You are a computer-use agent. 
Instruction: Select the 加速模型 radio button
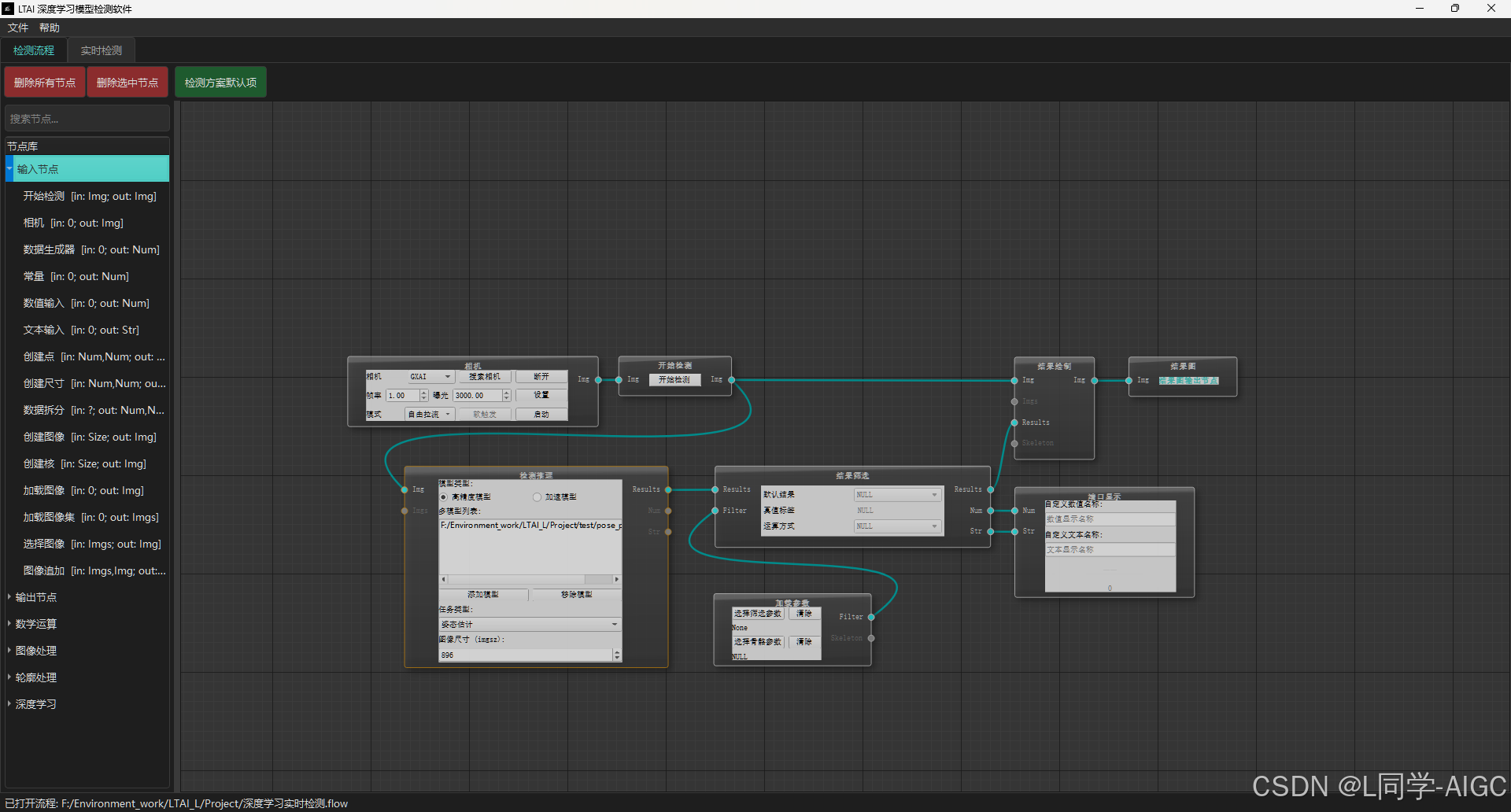click(x=538, y=497)
